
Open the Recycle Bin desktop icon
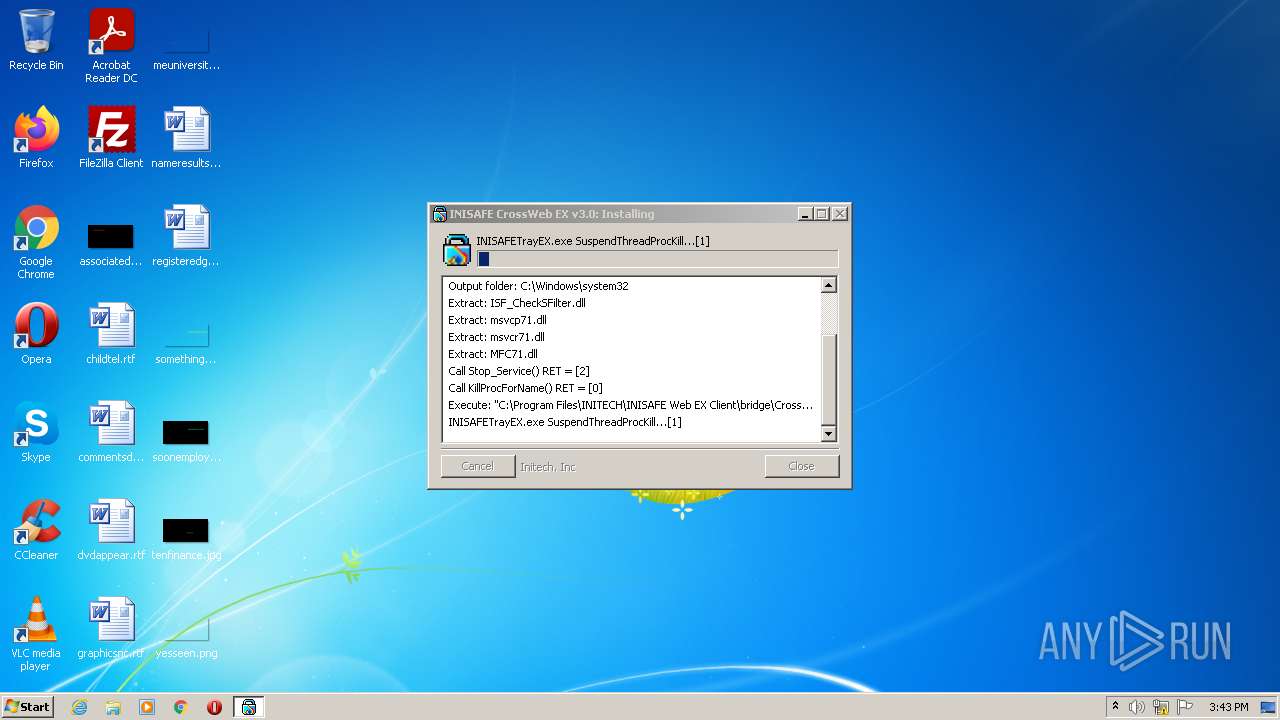click(x=36, y=40)
